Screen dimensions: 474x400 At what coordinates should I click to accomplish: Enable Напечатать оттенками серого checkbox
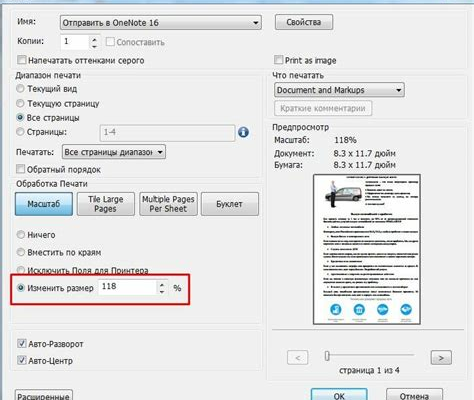pos(22,60)
